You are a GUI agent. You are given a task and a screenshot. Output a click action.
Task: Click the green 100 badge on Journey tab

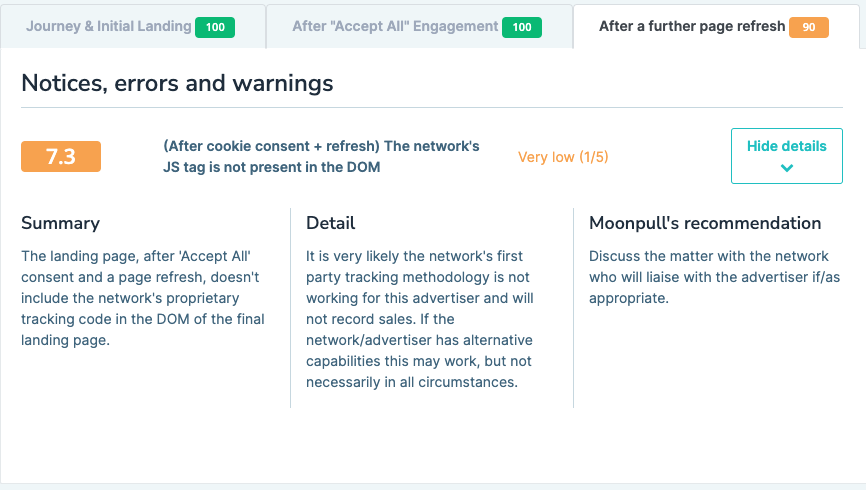[215, 28]
